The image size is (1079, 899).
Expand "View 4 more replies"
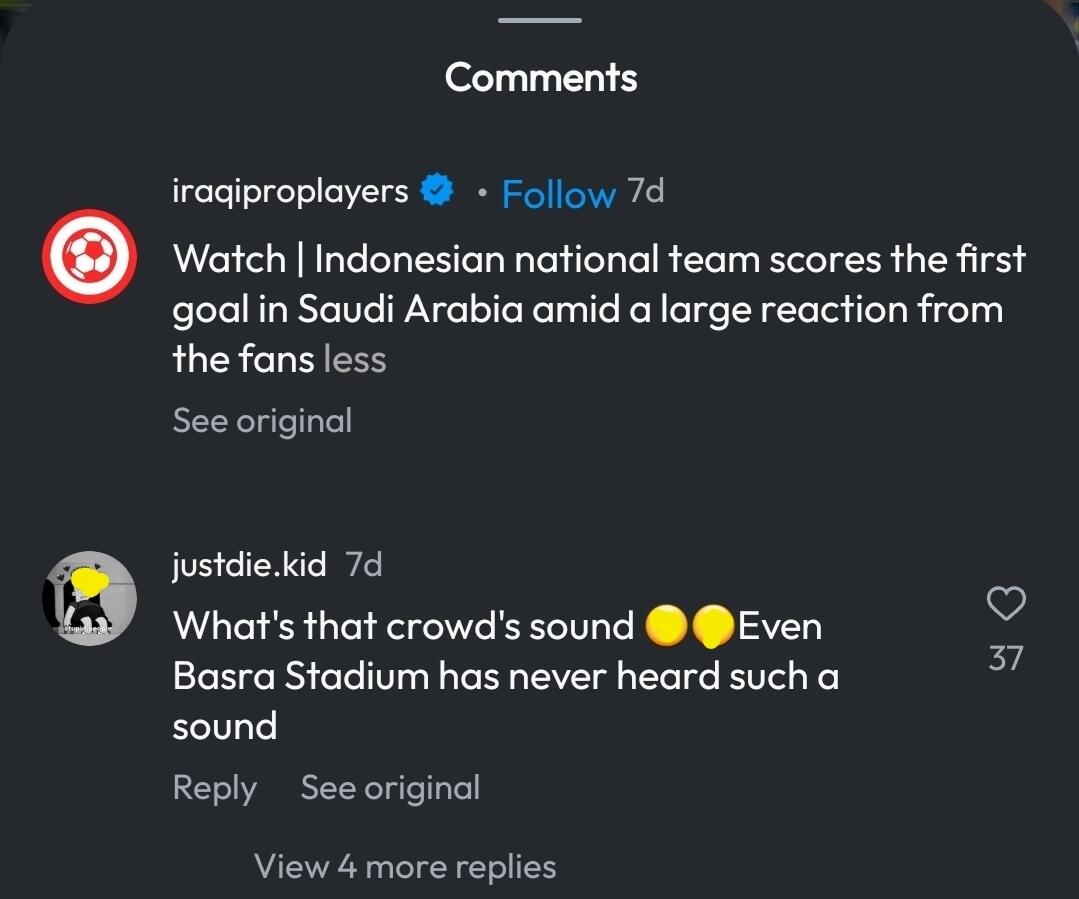point(405,866)
